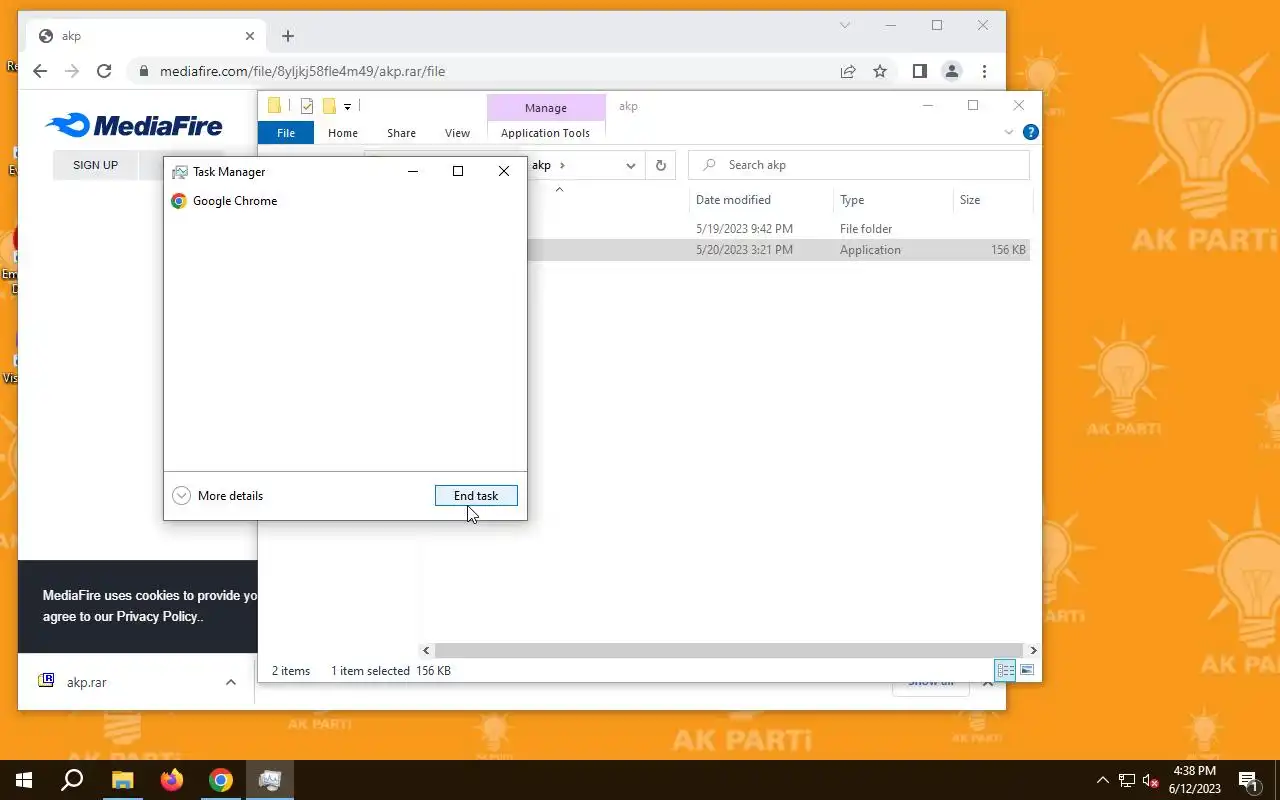This screenshot has width=1280, height=800.
Task: Open the Windows Start menu
Action: click(24, 780)
